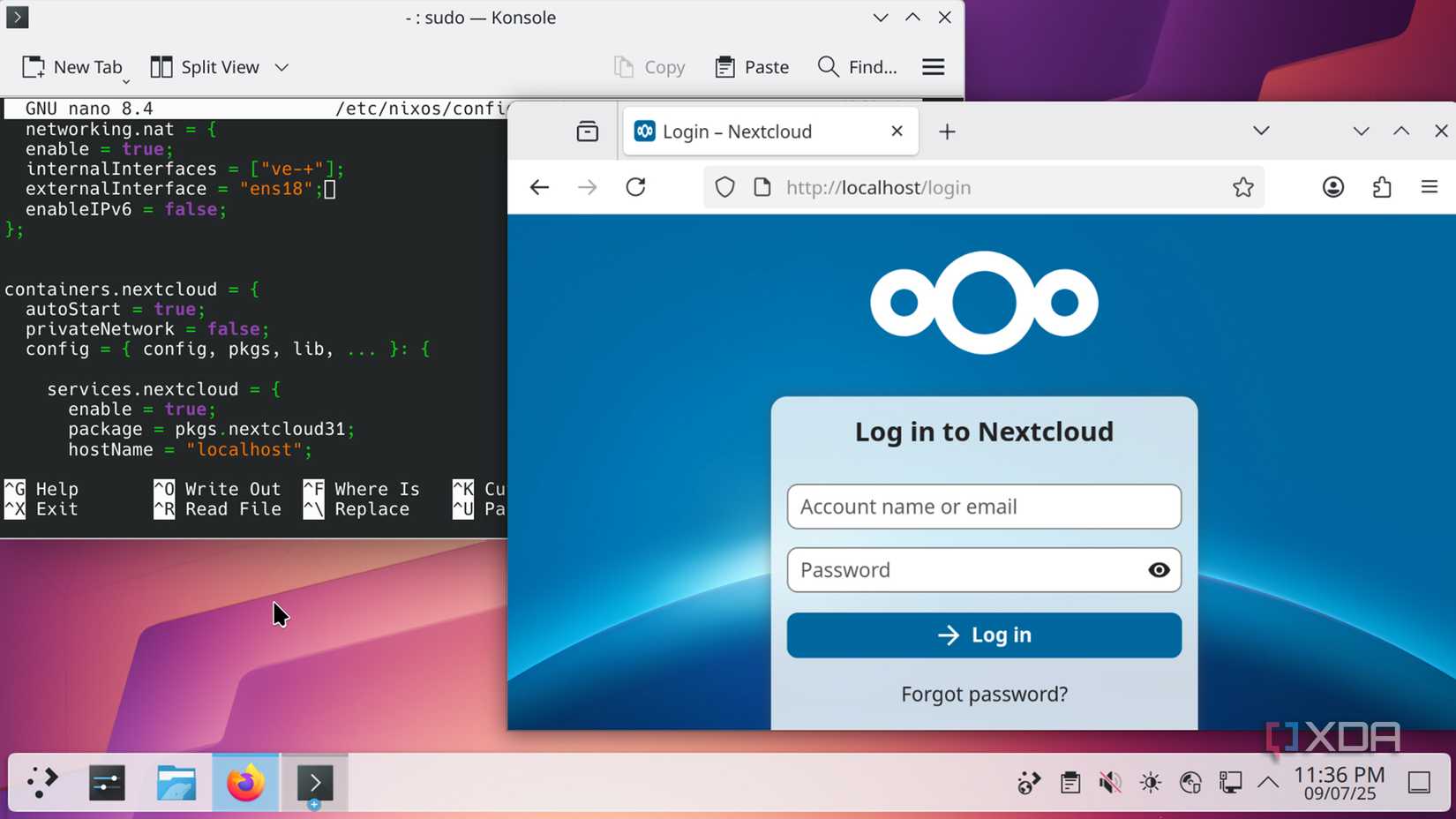The image size is (1456, 819).
Task: Bookmark this page with star icon
Action: (x=1243, y=187)
